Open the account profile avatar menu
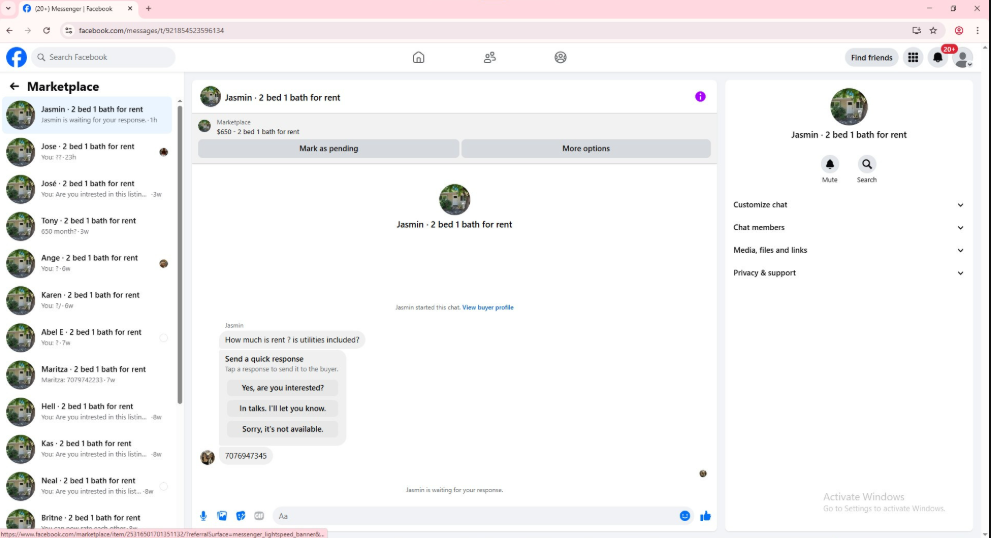This screenshot has height=538, width=991. [963, 58]
